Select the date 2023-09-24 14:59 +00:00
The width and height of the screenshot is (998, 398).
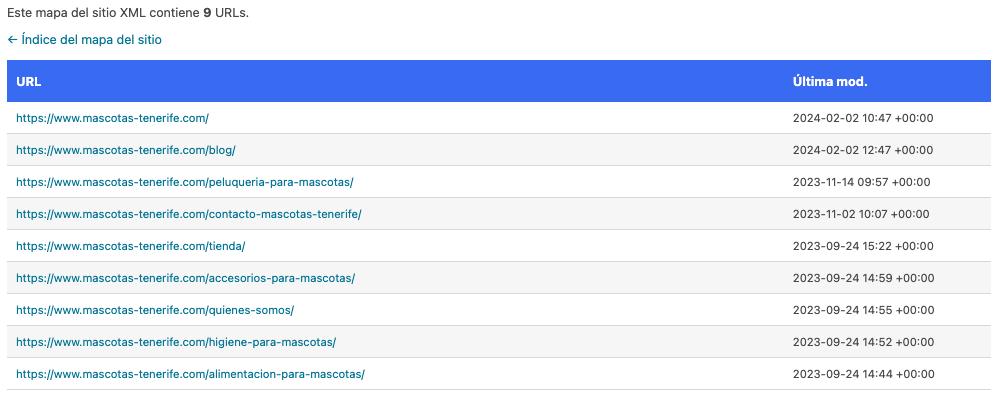click(x=864, y=278)
